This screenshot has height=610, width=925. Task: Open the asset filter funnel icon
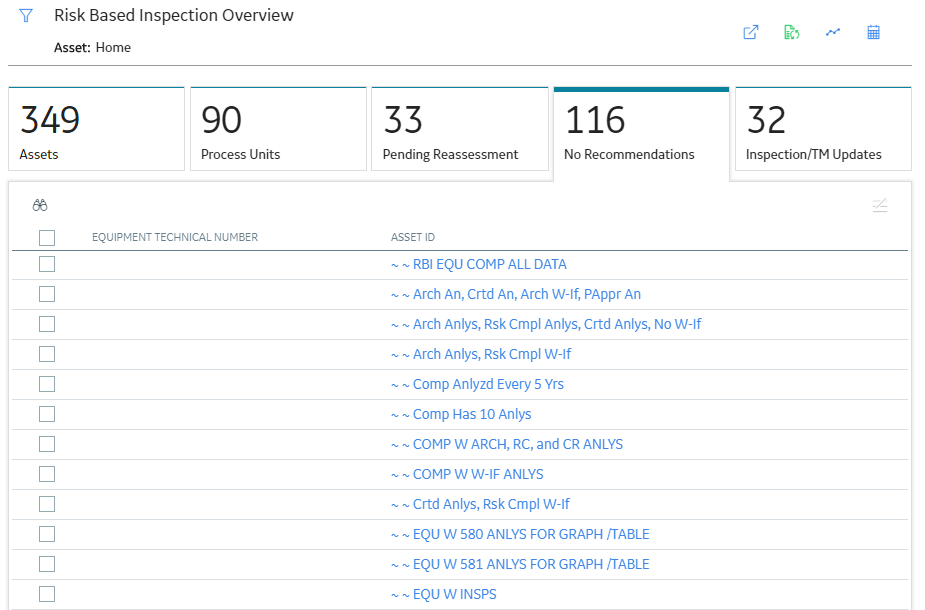click(26, 15)
